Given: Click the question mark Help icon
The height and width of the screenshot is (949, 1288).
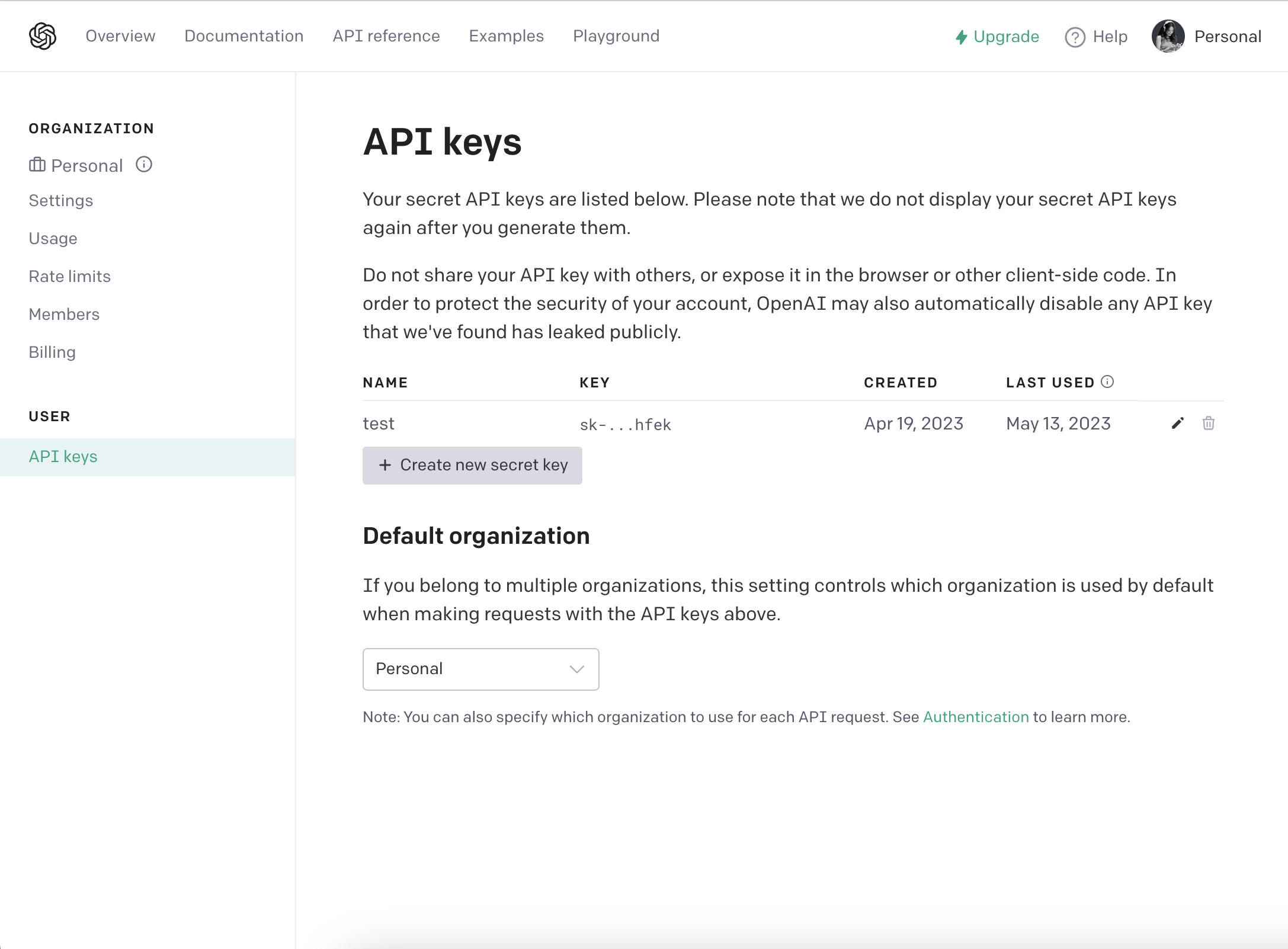Looking at the screenshot, I should click(1075, 37).
